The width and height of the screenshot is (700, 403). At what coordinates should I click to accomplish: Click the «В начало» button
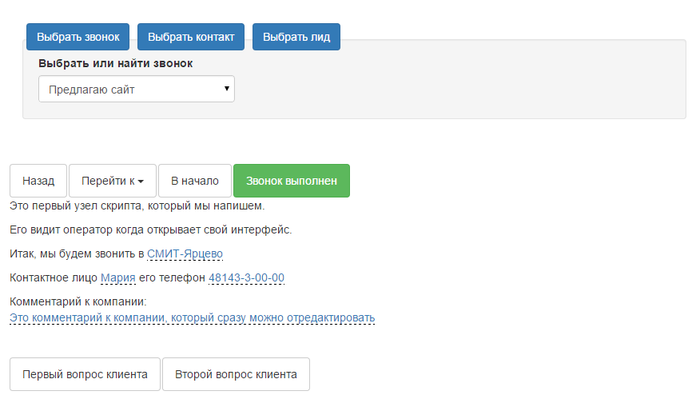click(194, 181)
